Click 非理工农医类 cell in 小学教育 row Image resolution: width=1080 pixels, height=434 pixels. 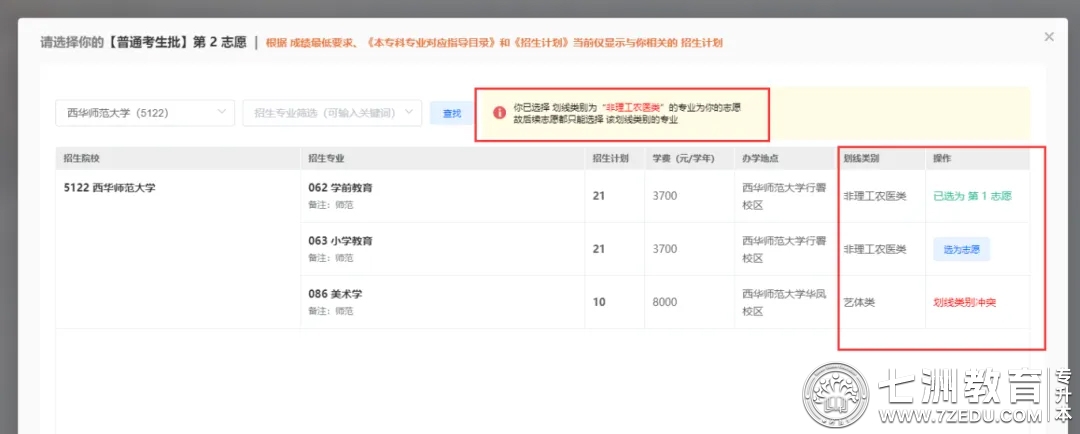[x=875, y=249]
